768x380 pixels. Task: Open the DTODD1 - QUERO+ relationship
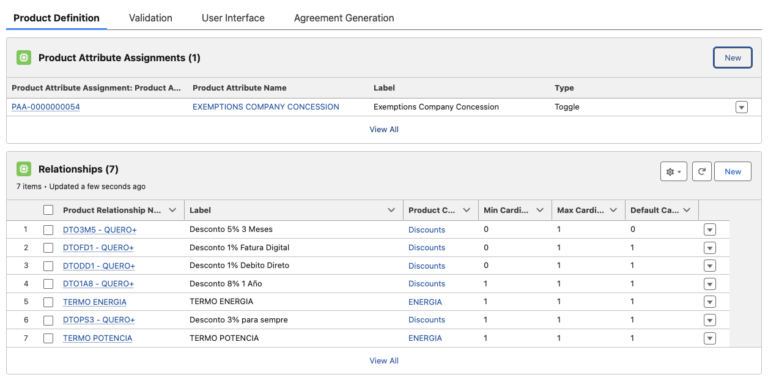coord(99,266)
